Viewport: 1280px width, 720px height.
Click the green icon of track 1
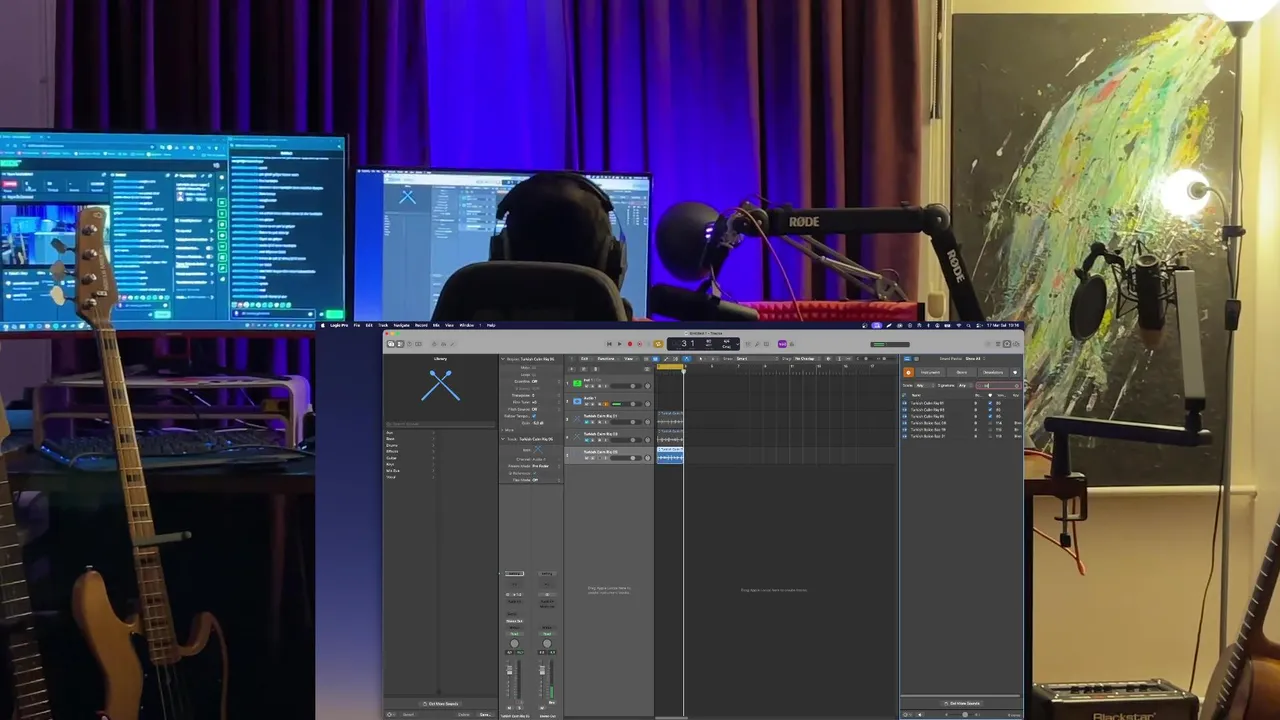[x=577, y=383]
